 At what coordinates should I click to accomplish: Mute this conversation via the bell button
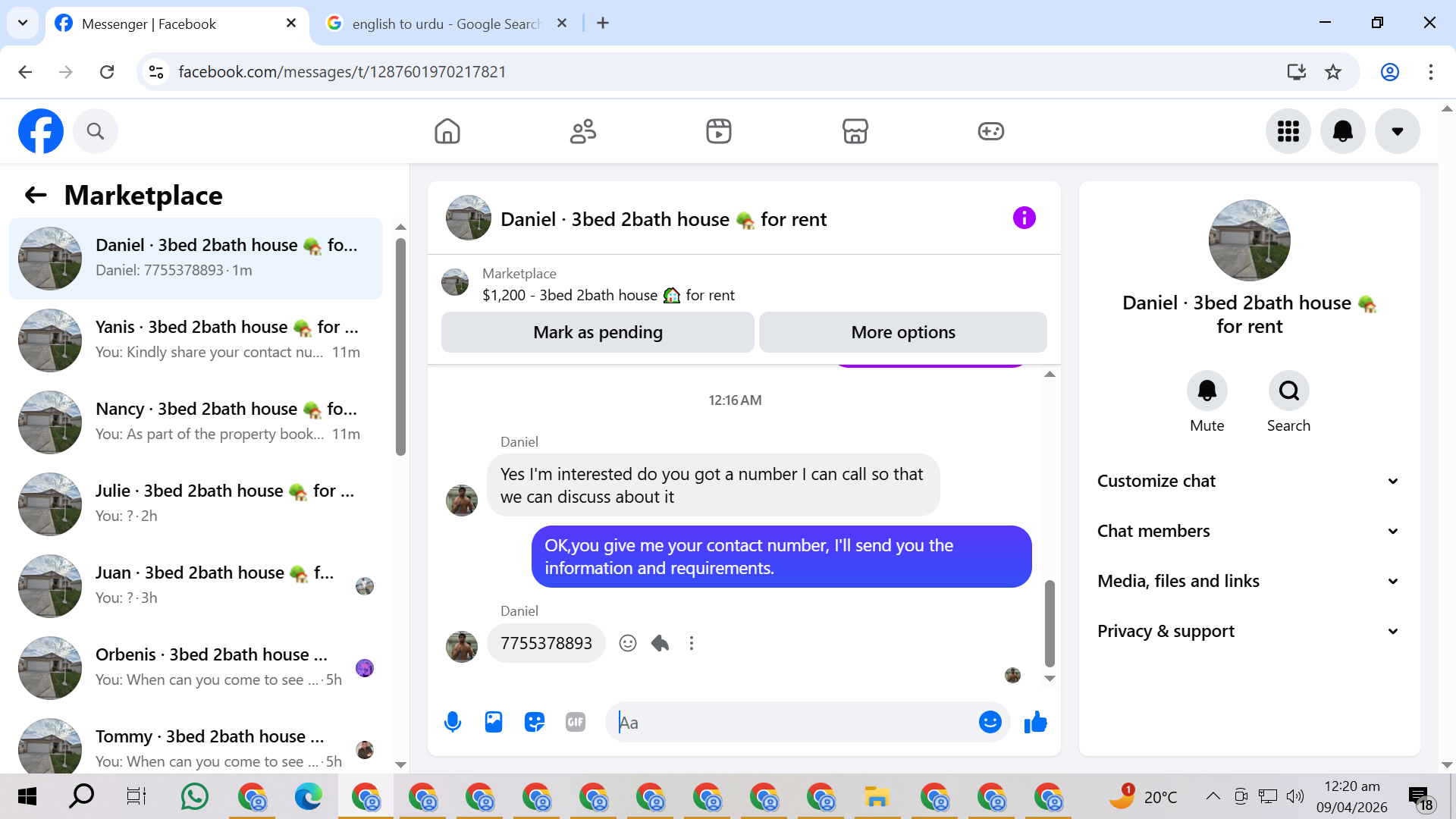(1207, 391)
